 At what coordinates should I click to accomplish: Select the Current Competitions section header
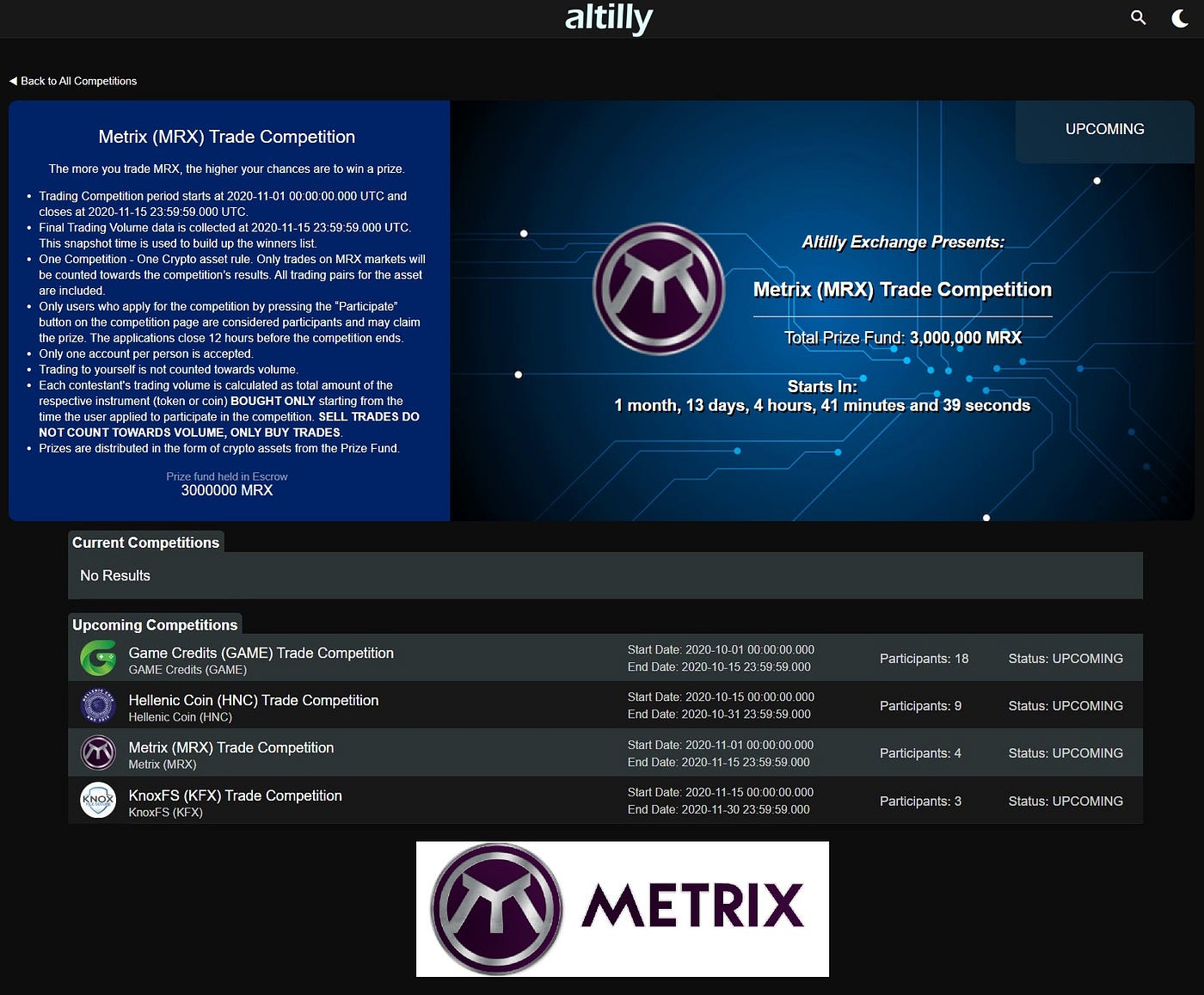pos(145,543)
